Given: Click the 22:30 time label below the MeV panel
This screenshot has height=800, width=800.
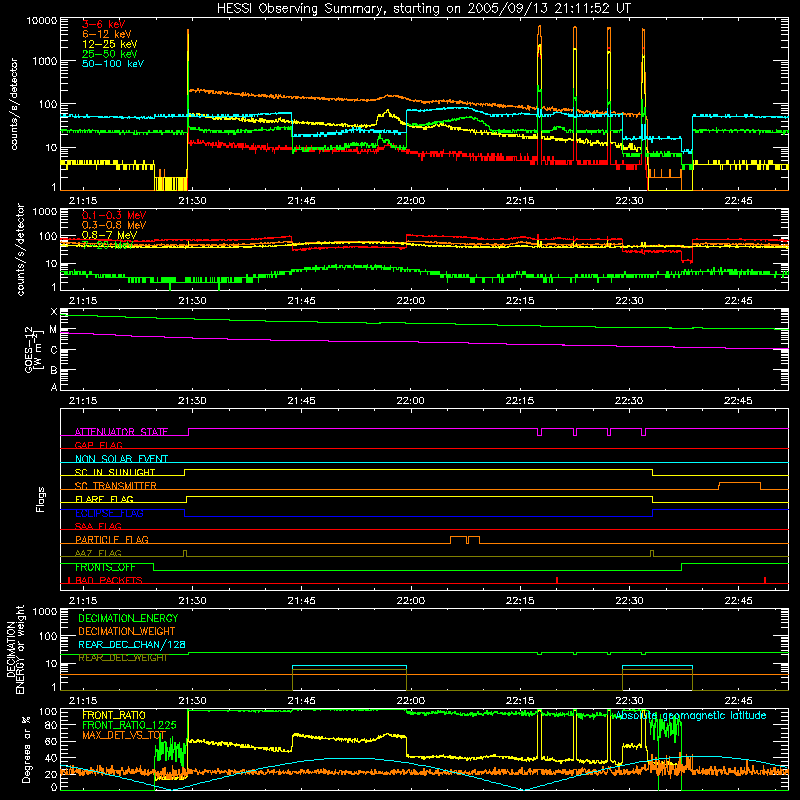Looking at the screenshot, I should (x=629, y=301).
